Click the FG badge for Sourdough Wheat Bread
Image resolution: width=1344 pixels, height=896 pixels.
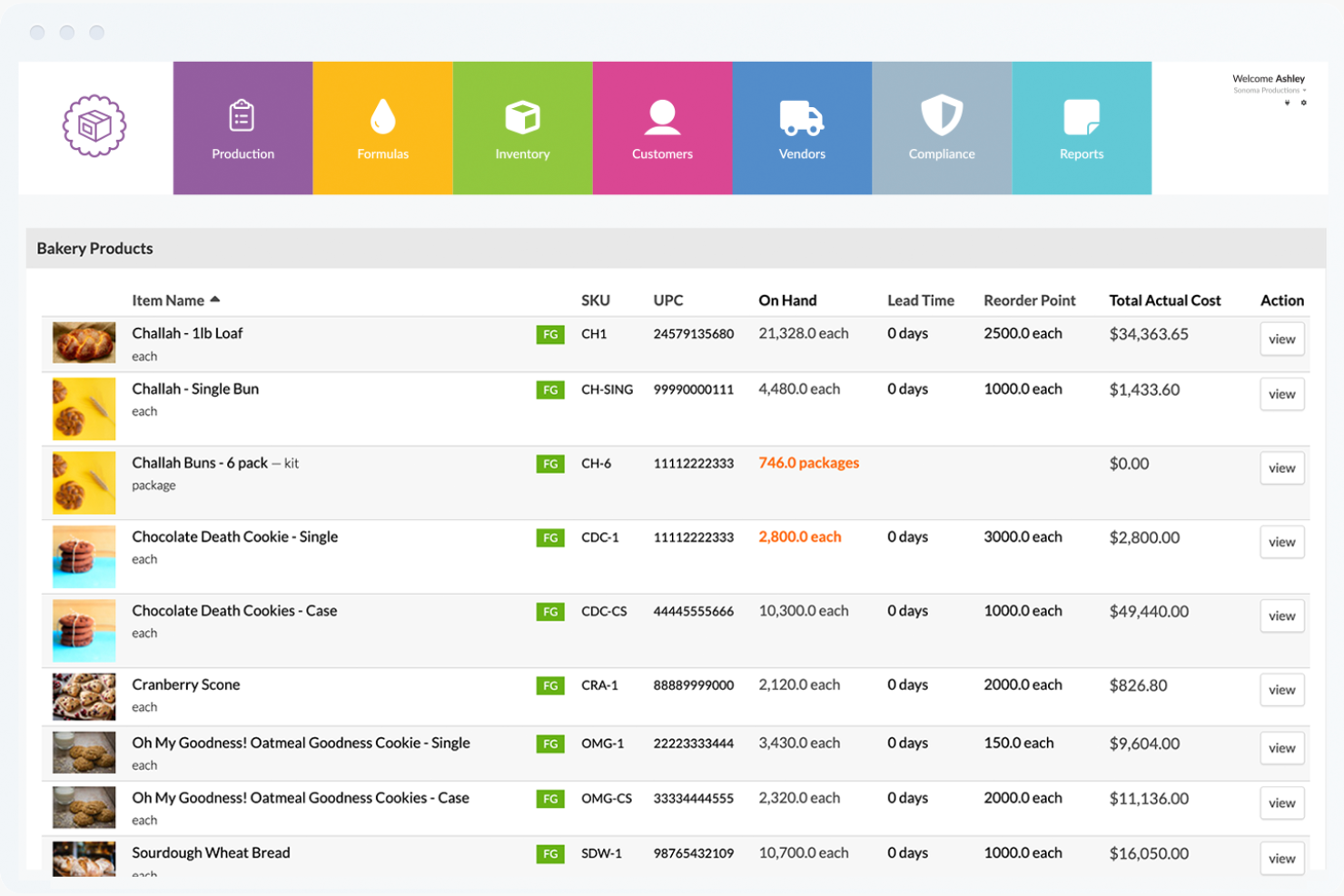550,853
